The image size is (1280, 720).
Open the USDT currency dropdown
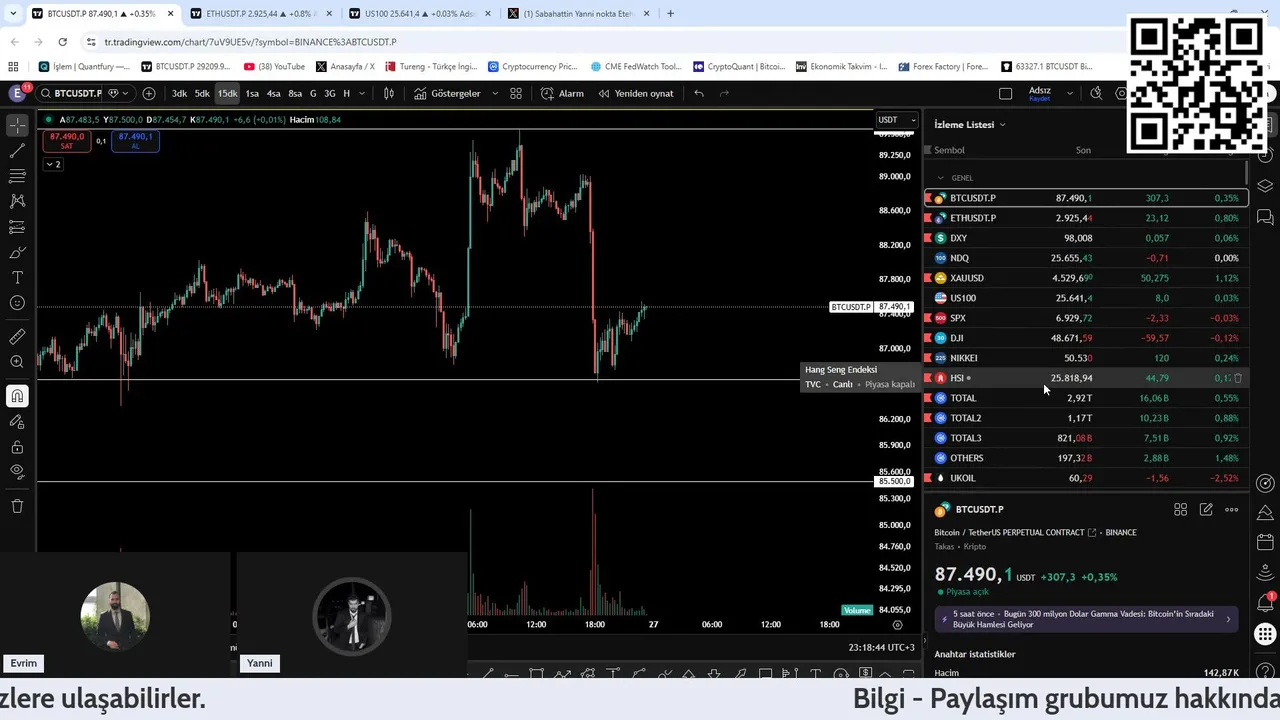point(896,120)
